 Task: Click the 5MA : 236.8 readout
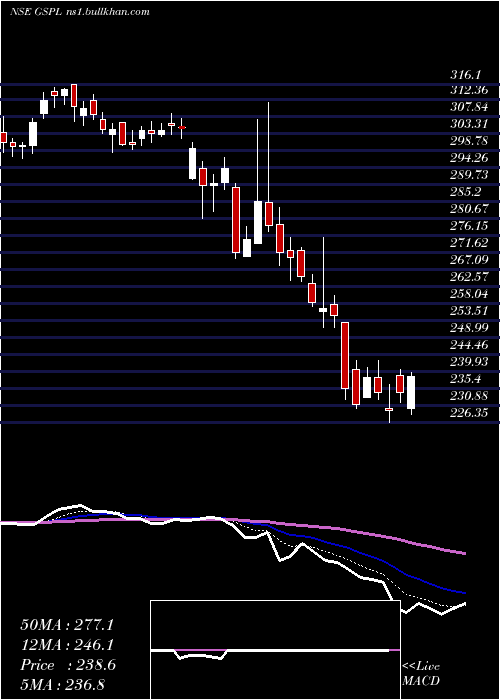(x=62, y=684)
